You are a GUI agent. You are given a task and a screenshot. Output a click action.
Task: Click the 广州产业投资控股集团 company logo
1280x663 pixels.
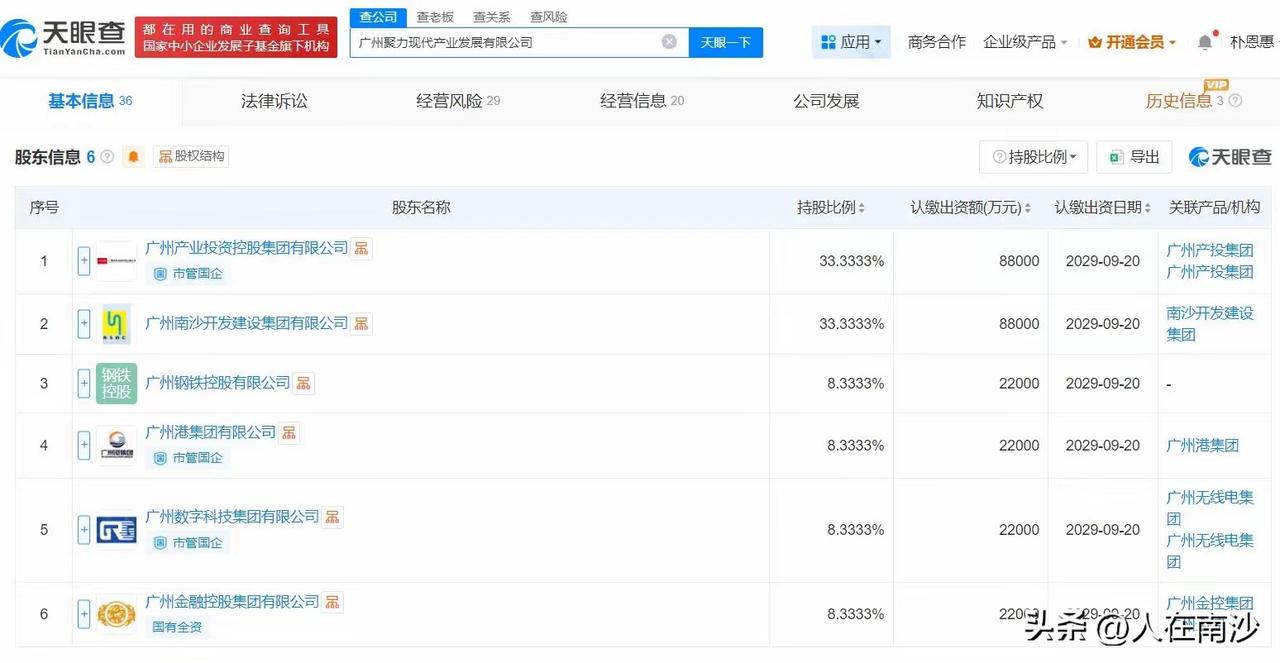[116, 261]
